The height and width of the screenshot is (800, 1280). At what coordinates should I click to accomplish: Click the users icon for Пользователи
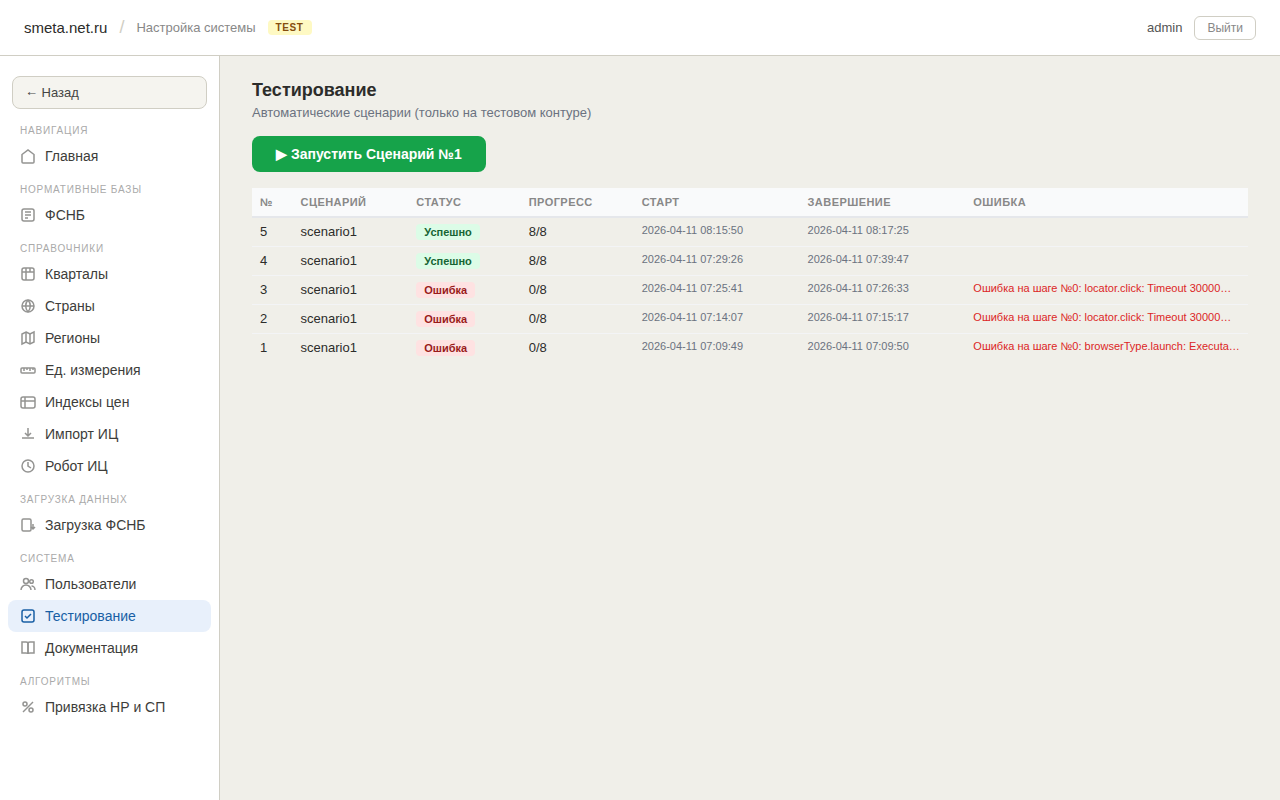point(28,584)
